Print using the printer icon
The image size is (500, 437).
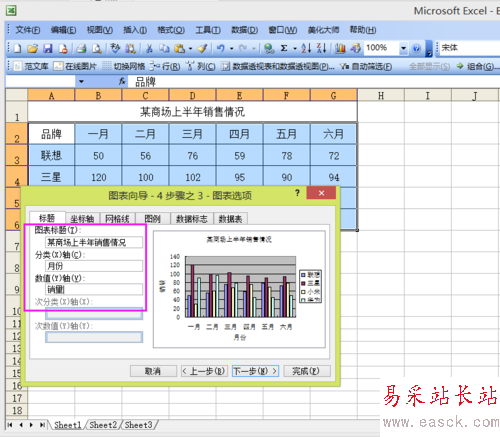(x=81, y=49)
